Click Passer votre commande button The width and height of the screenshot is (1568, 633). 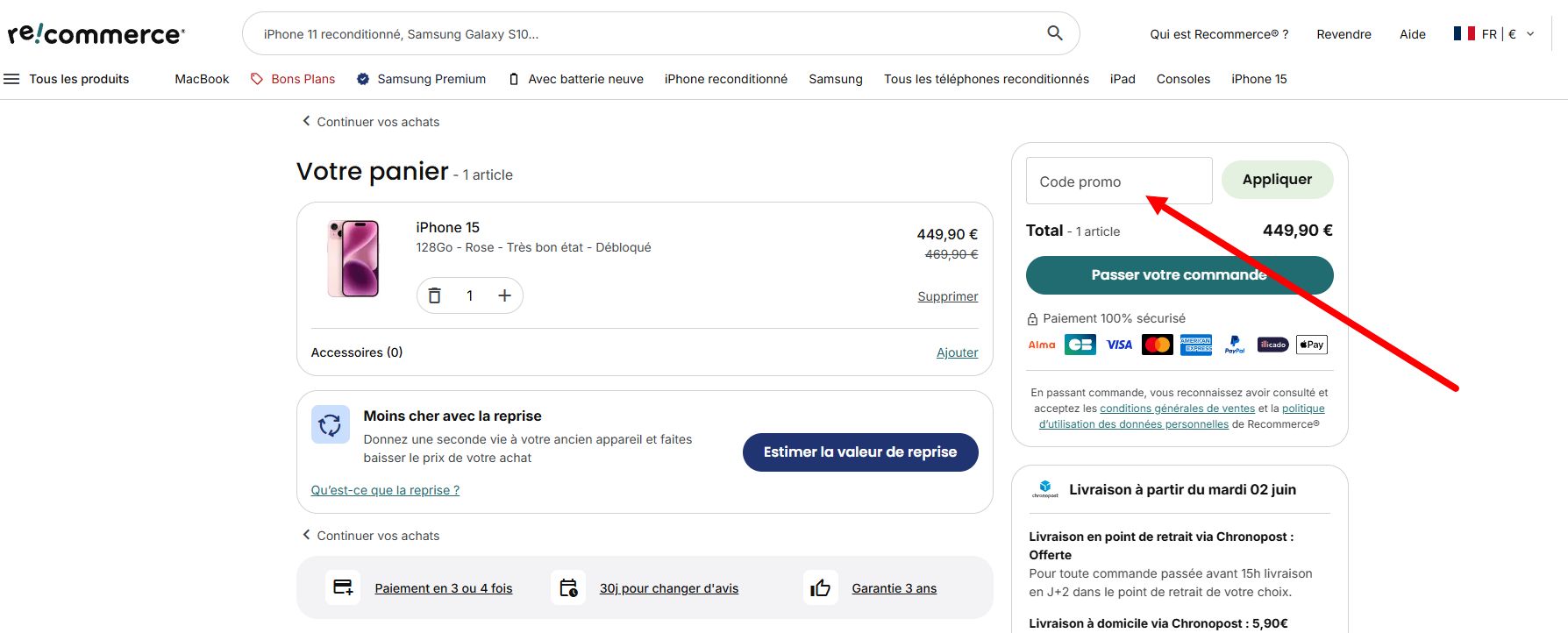pyautogui.click(x=1180, y=275)
